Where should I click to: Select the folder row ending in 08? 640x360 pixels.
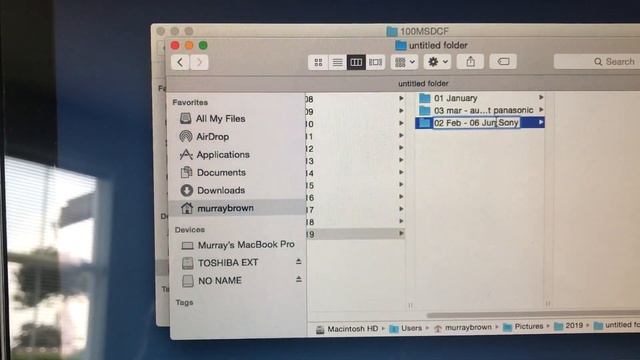(355, 99)
